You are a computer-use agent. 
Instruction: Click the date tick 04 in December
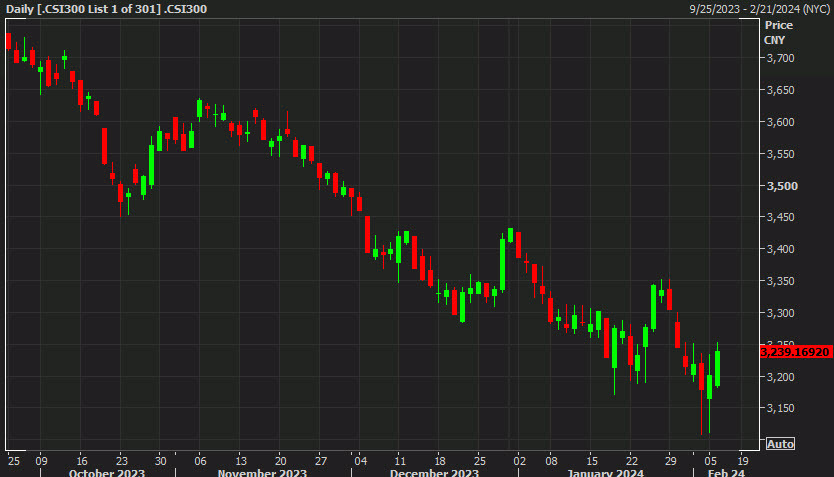361,461
